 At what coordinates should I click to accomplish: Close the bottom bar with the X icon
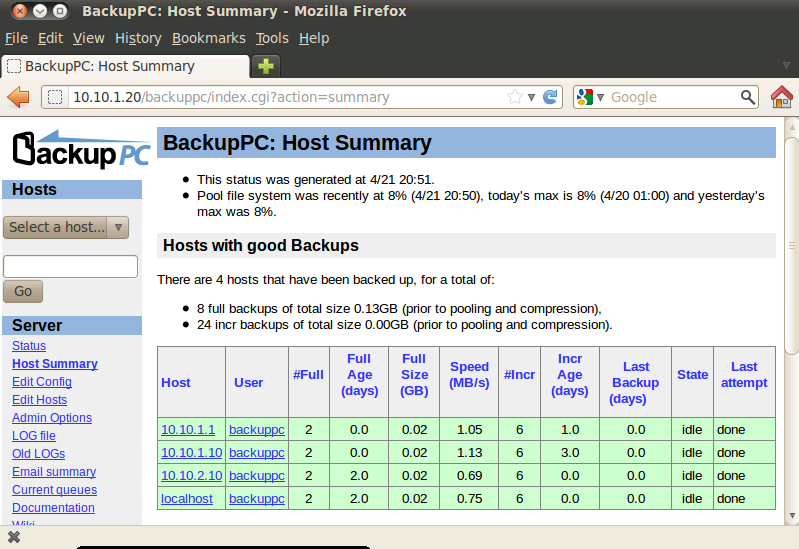(14, 537)
